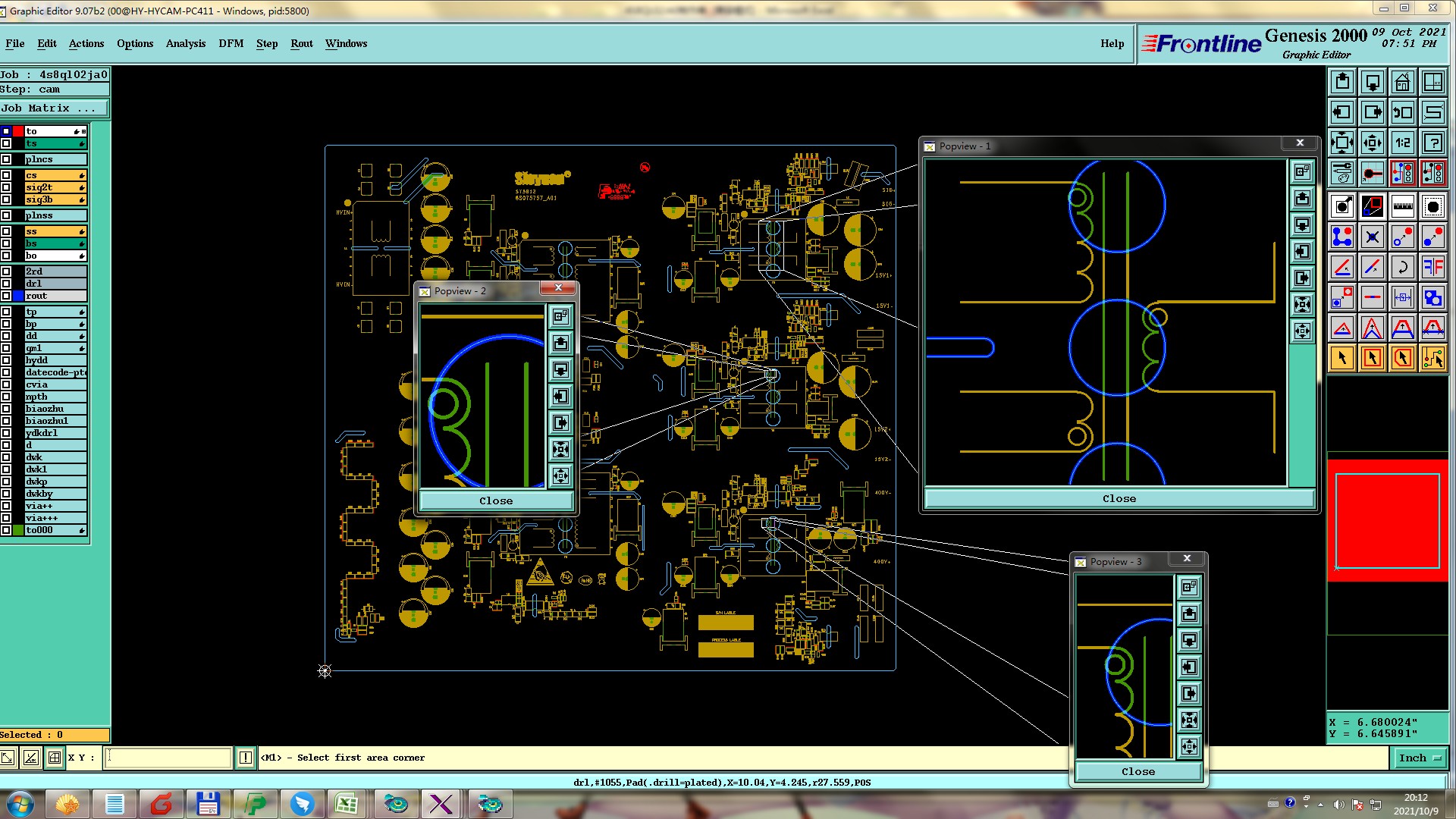Select the delete feature X icon
Image resolution: width=1456 pixels, height=819 pixels.
pos(1372,237)
